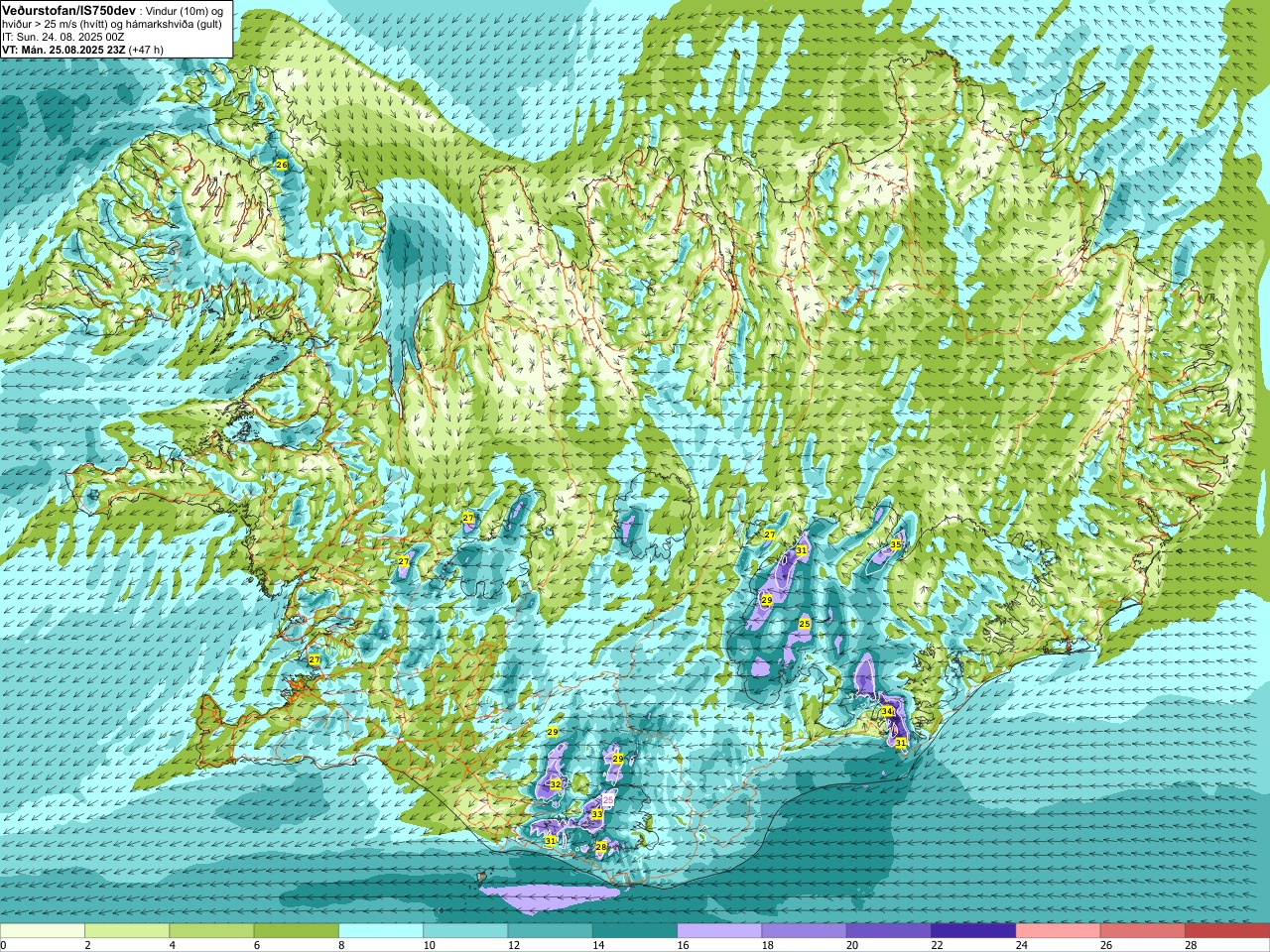This screenshot has width=1270, height=952.
Task: Click the legend scale label '8'
Action: coord(342,946)
